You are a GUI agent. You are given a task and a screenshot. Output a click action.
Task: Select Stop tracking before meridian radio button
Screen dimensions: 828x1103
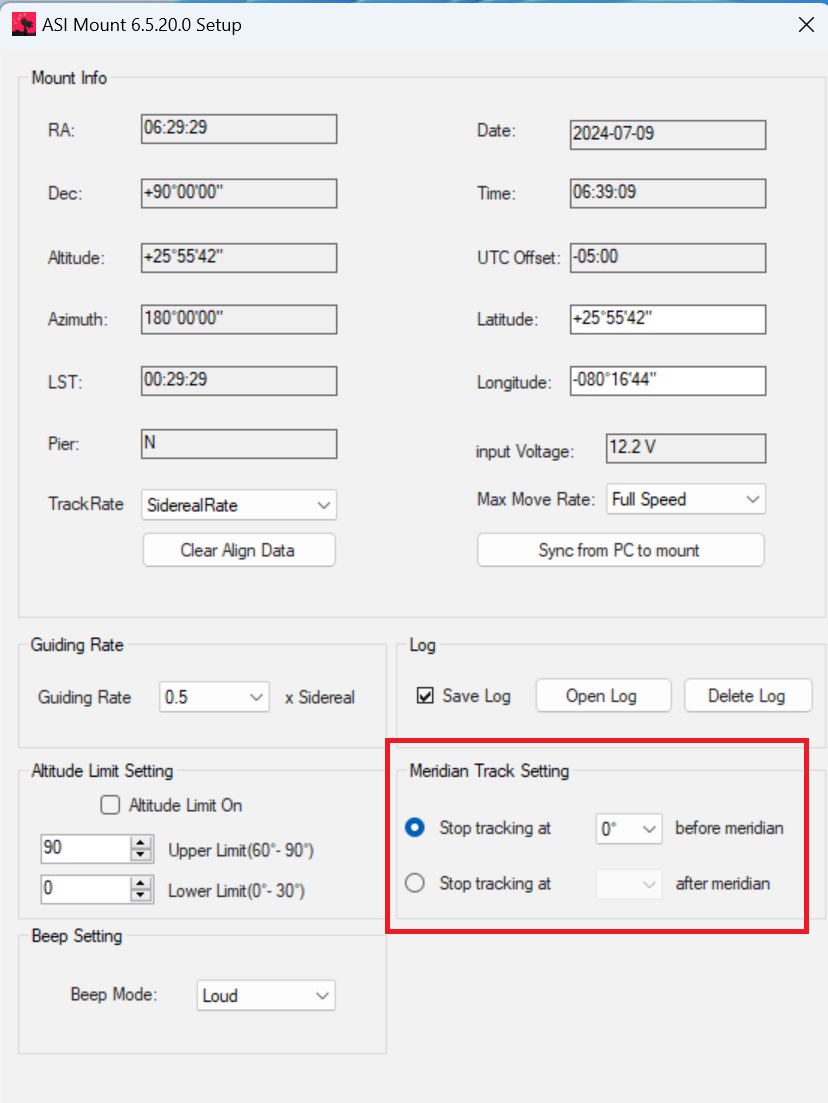click(x=415, y=827)
